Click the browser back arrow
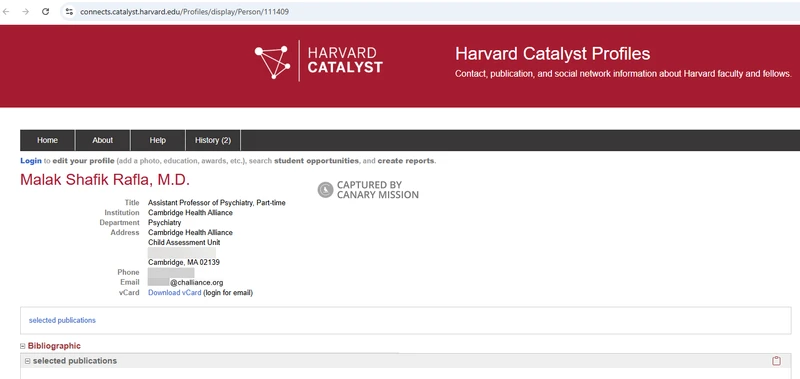This screenshot has width=800, height=379. pyautogui.click(x=6, y=11)
